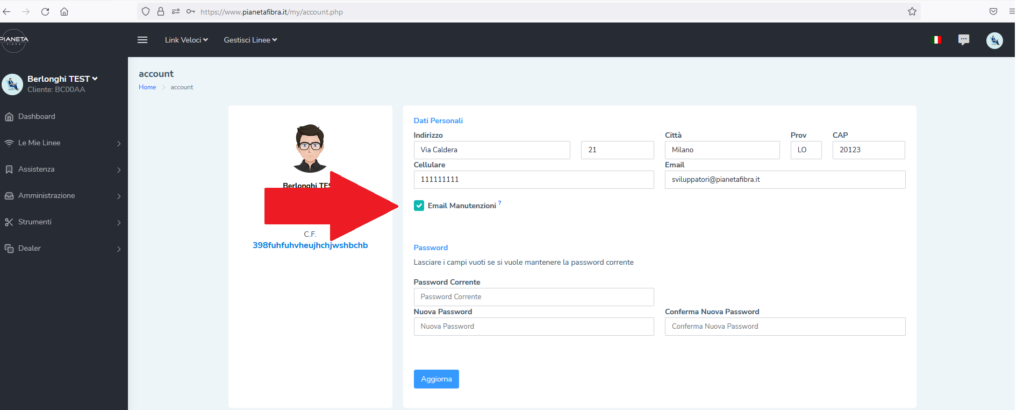This screenshot has width=1024, height=410.
Task: Select Dealer menu item
Action: [x=29, y=248]
